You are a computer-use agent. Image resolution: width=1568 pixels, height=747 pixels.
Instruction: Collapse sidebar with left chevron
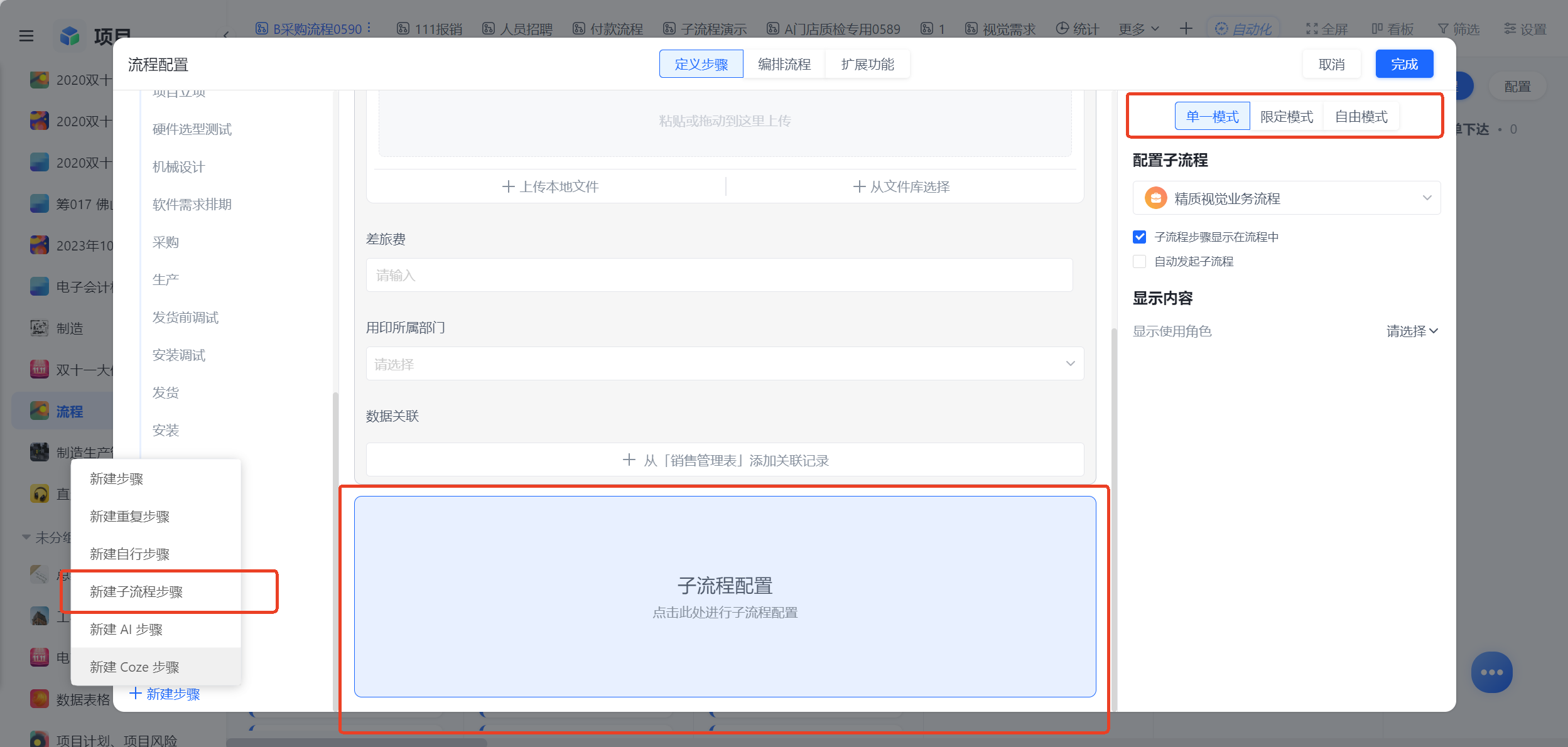226,35
